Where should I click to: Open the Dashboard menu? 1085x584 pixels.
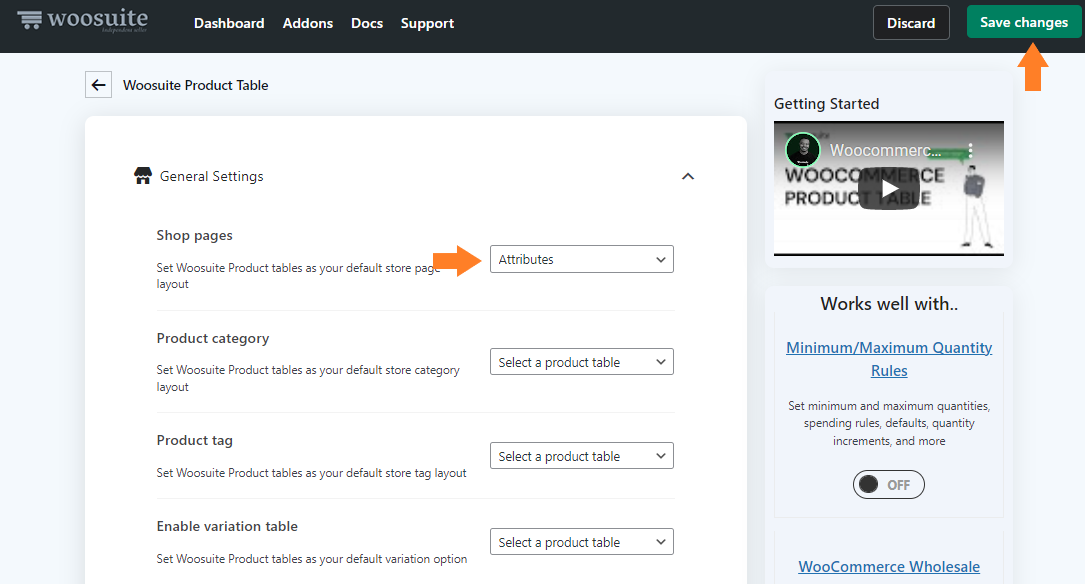pos(229,24)
